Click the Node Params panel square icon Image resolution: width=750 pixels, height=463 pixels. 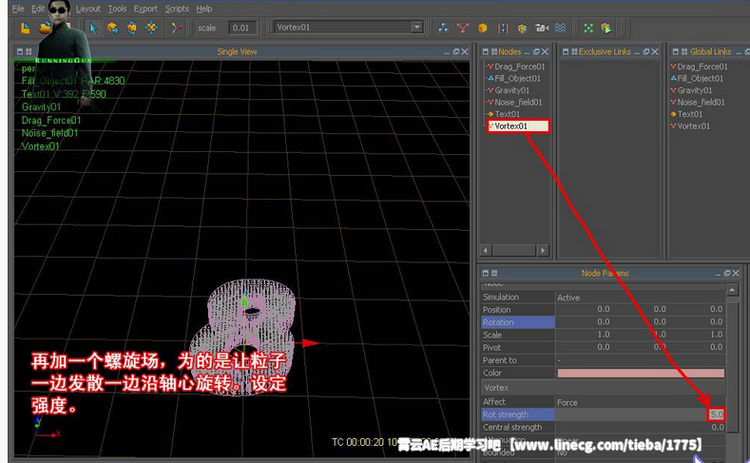tap(485, 273)
